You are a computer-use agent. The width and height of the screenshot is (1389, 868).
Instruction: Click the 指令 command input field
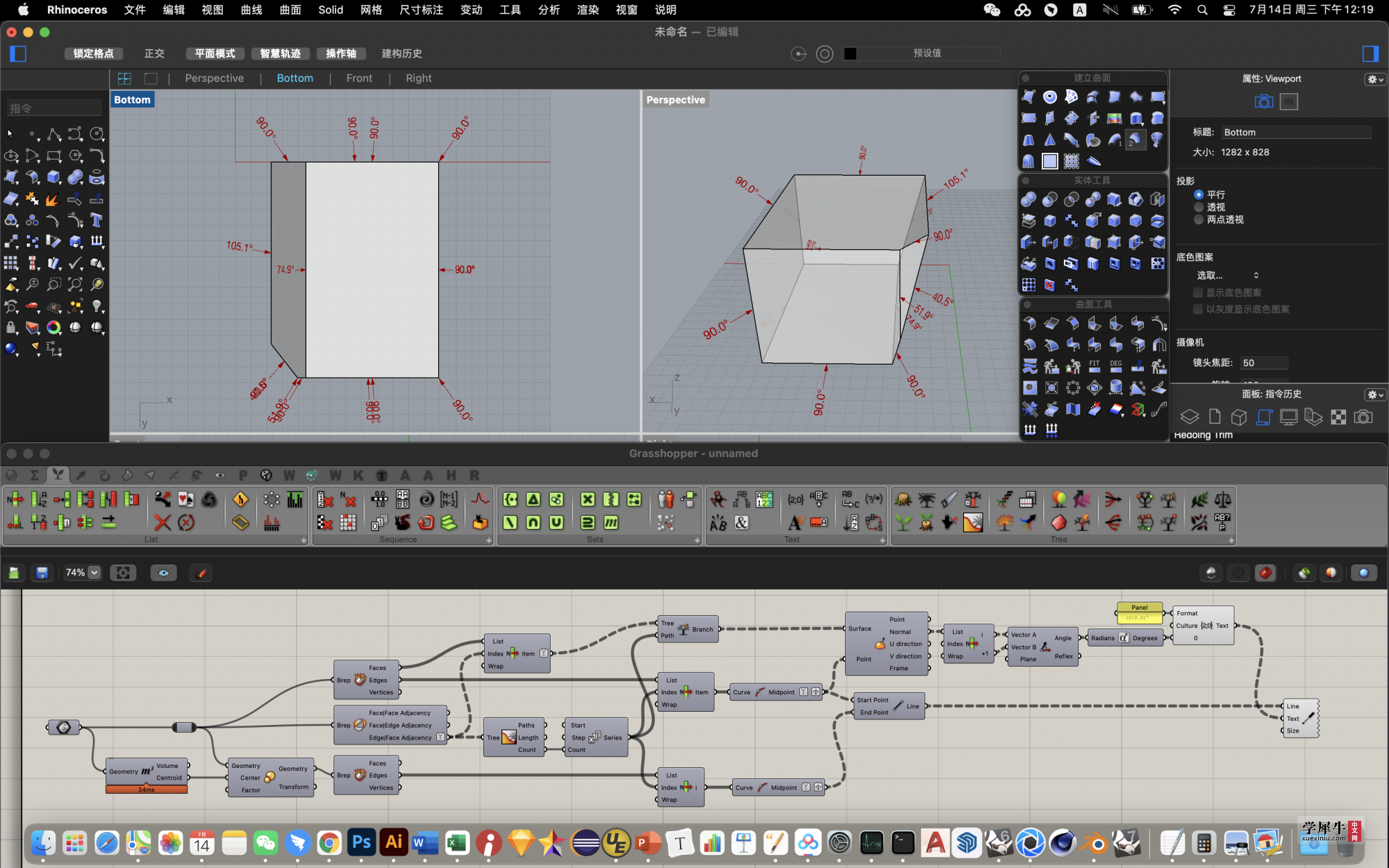(54, 108)
